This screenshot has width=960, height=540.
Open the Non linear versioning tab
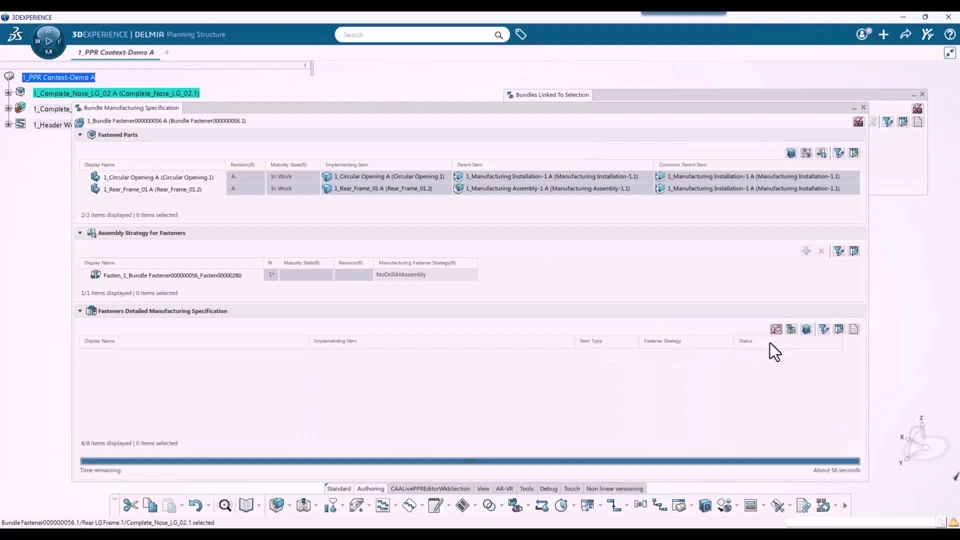615,489
